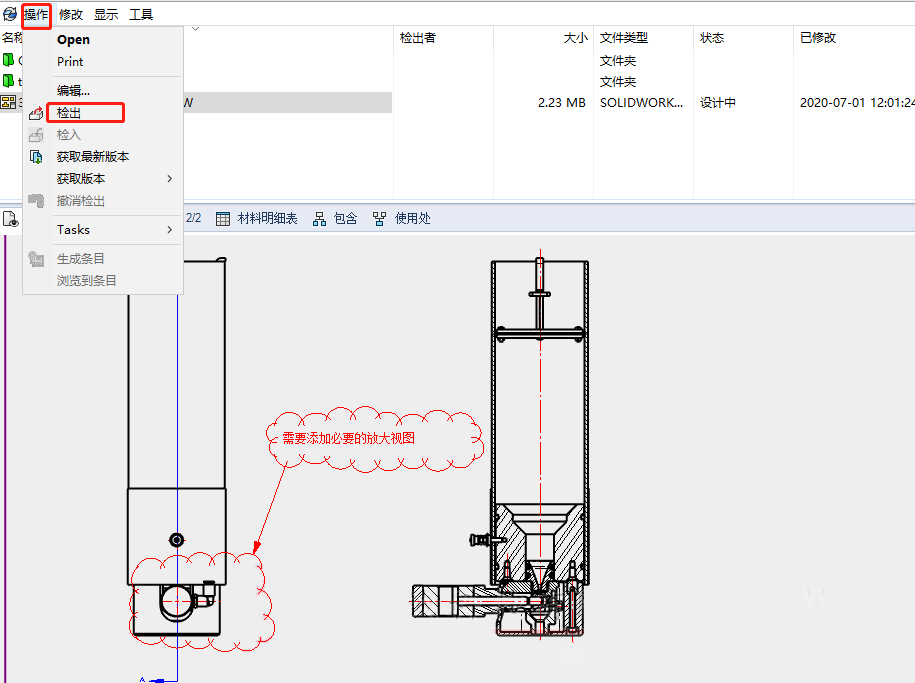
Task: Open the 修改 menu
Action: click(71, 15)
